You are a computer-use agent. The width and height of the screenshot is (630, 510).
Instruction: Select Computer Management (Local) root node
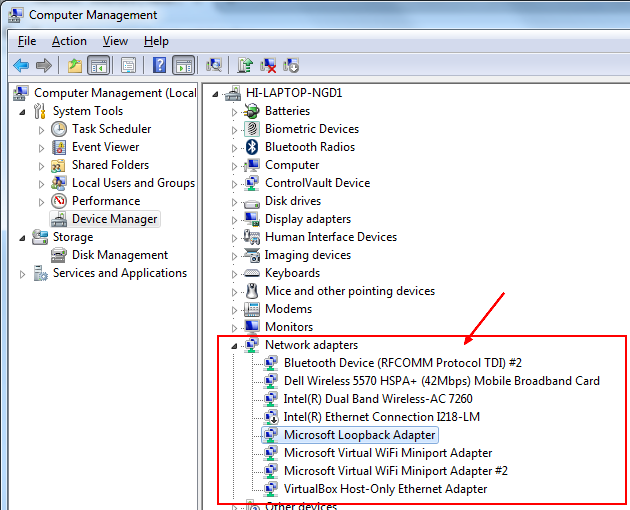coord(115,93)
